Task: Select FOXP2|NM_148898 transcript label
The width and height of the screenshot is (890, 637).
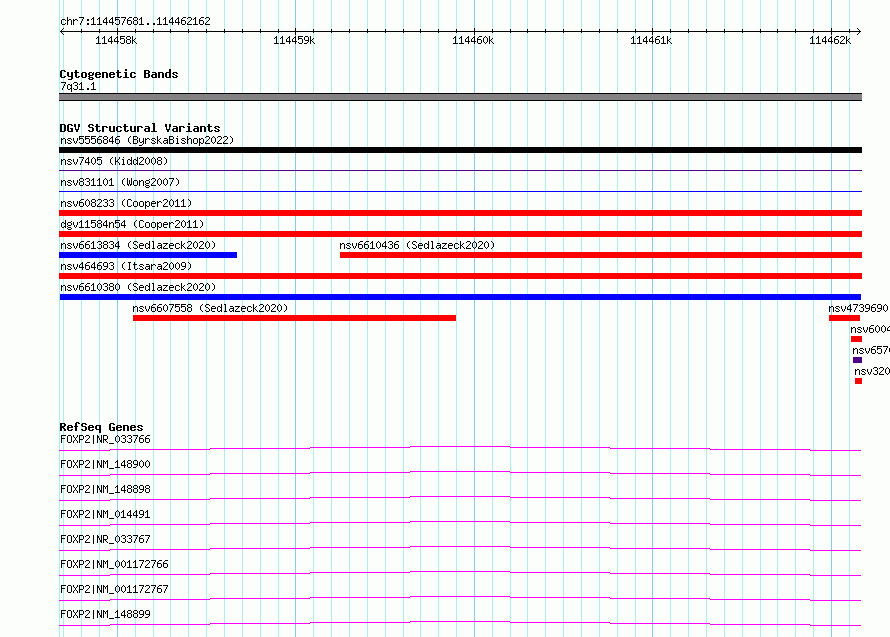Action: click(x=105, y=489)
